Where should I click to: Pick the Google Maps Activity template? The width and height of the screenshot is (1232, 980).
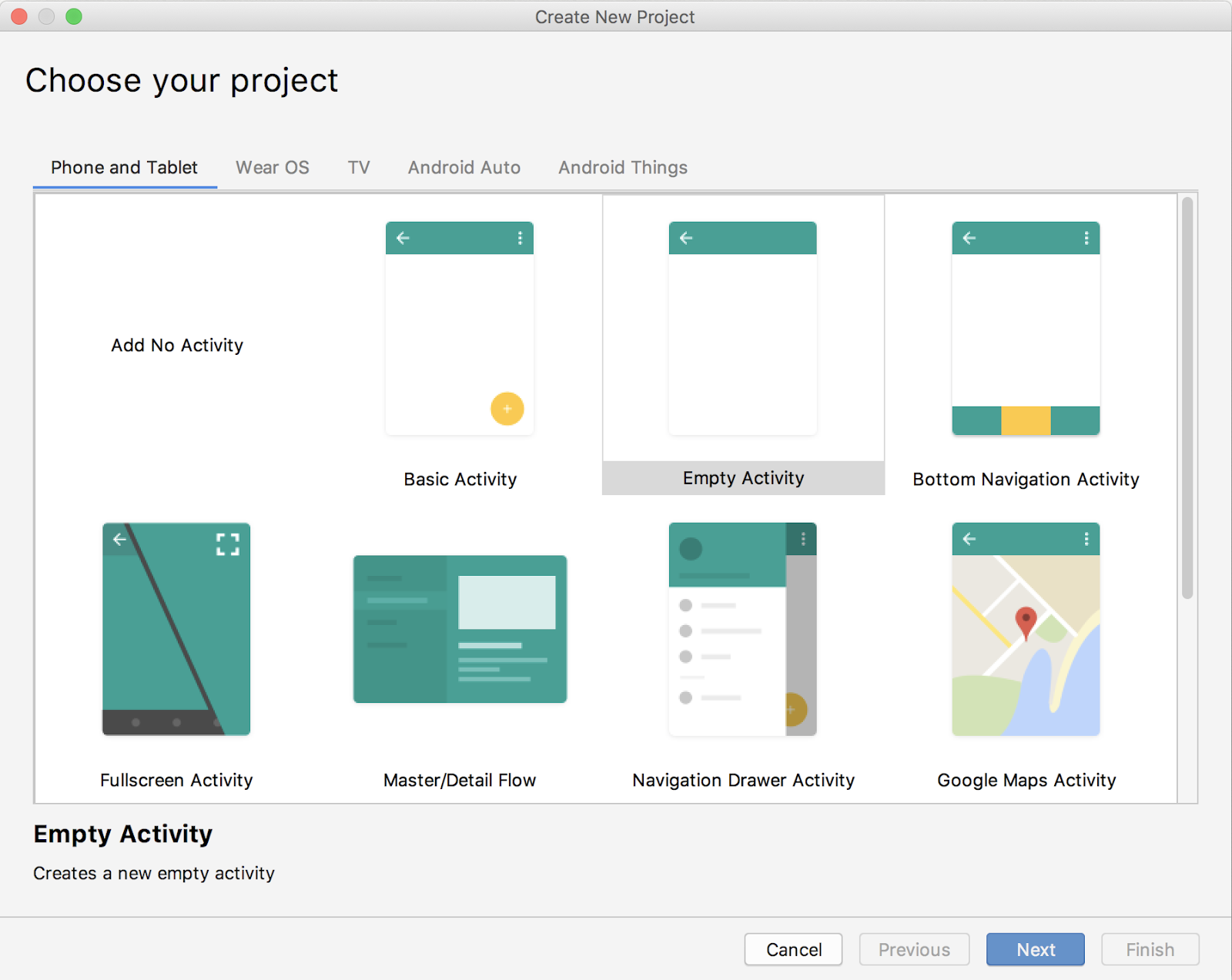(x=1025, y=629)
